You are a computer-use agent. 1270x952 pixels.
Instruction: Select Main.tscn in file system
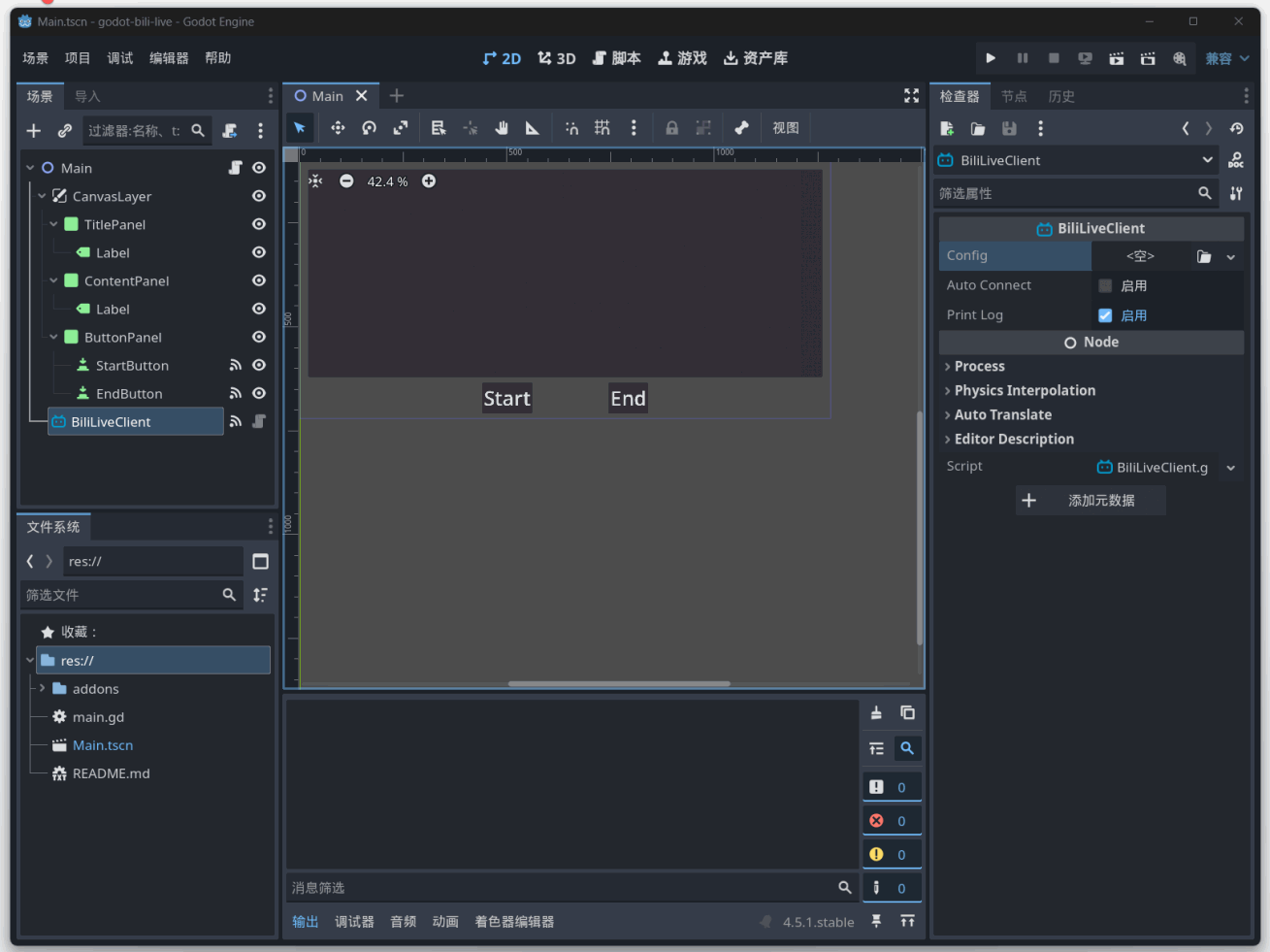pos(103,745)
